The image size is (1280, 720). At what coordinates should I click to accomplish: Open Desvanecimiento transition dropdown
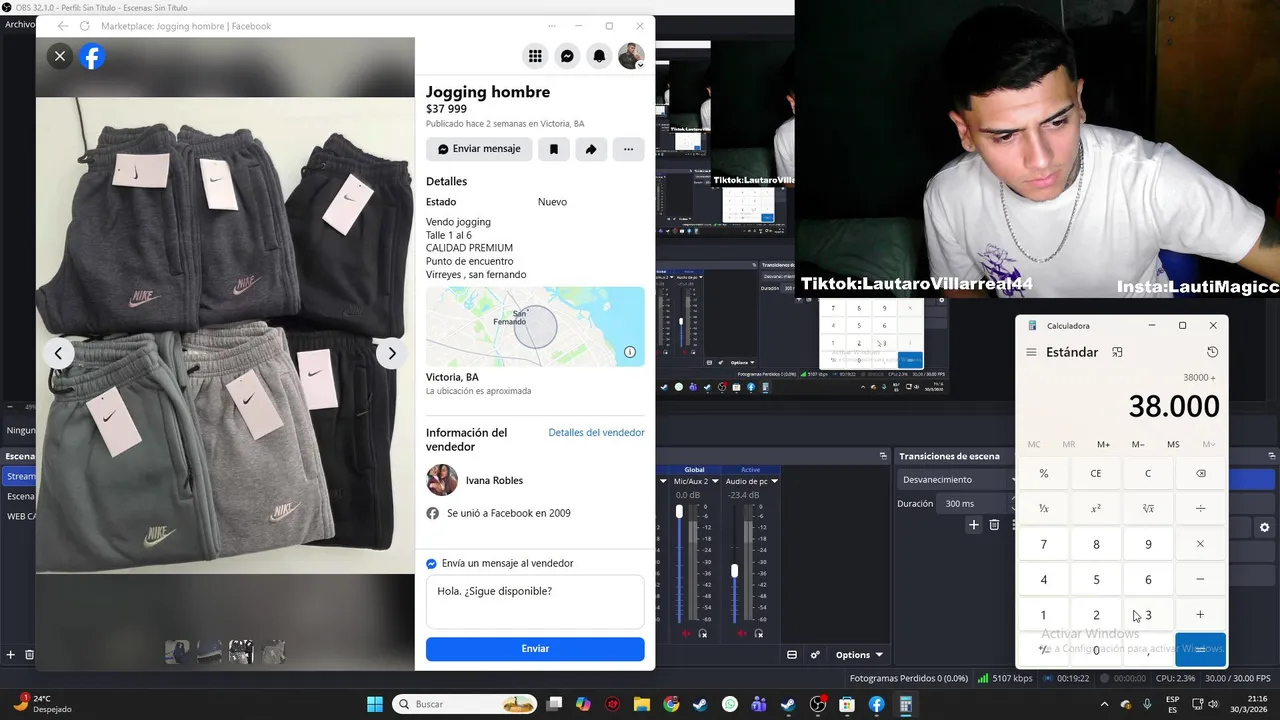tap(956, 479)
